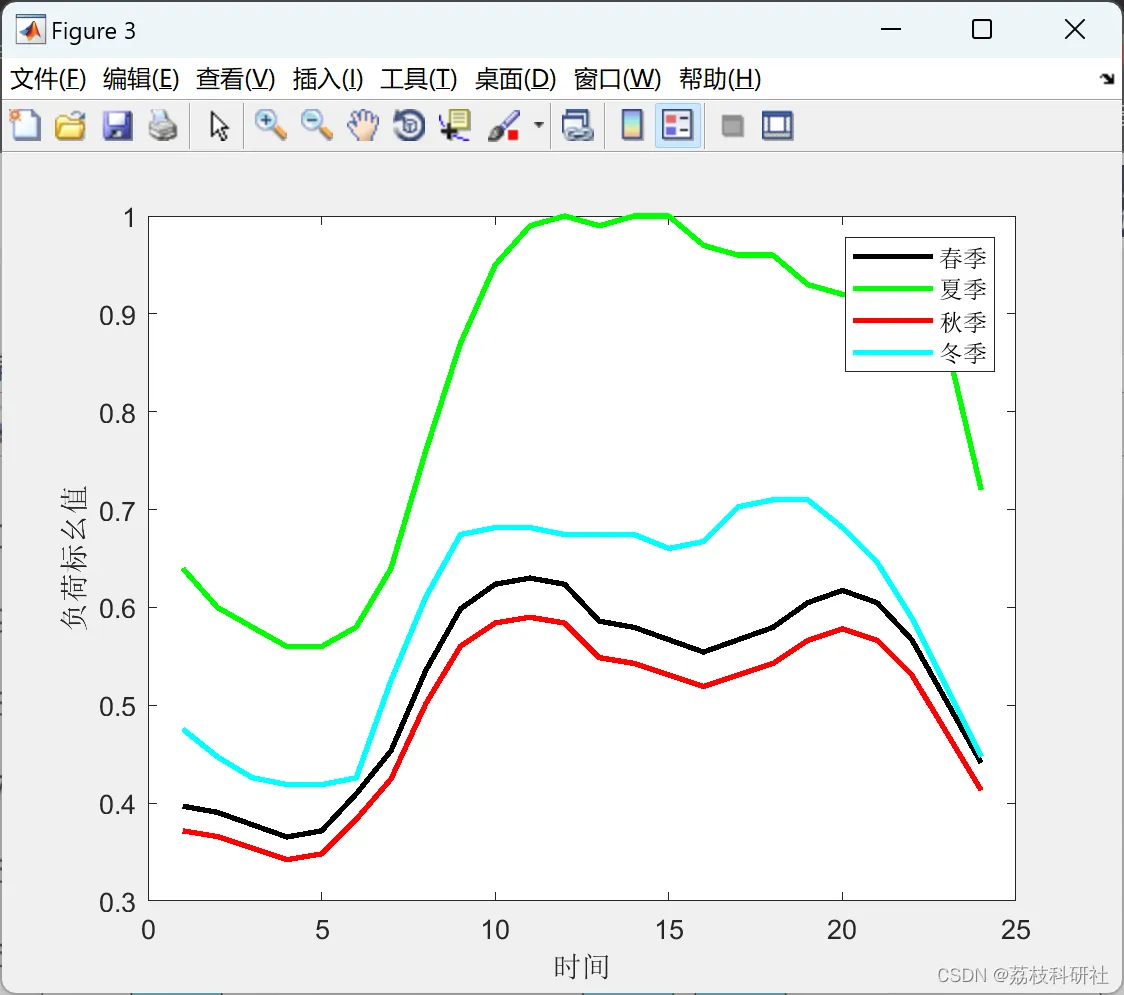Screen dimensions: 1124x995
Task: Insert a colorbar using the toolbar icon
Action: pyautogui.click(x=632, y=125)
